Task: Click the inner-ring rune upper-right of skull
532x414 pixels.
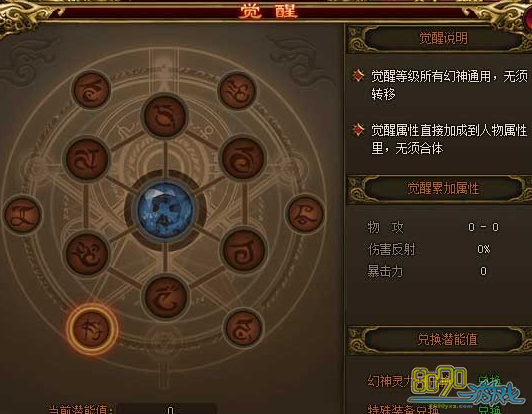Action: pyautogui.click(x=243, y=158)
